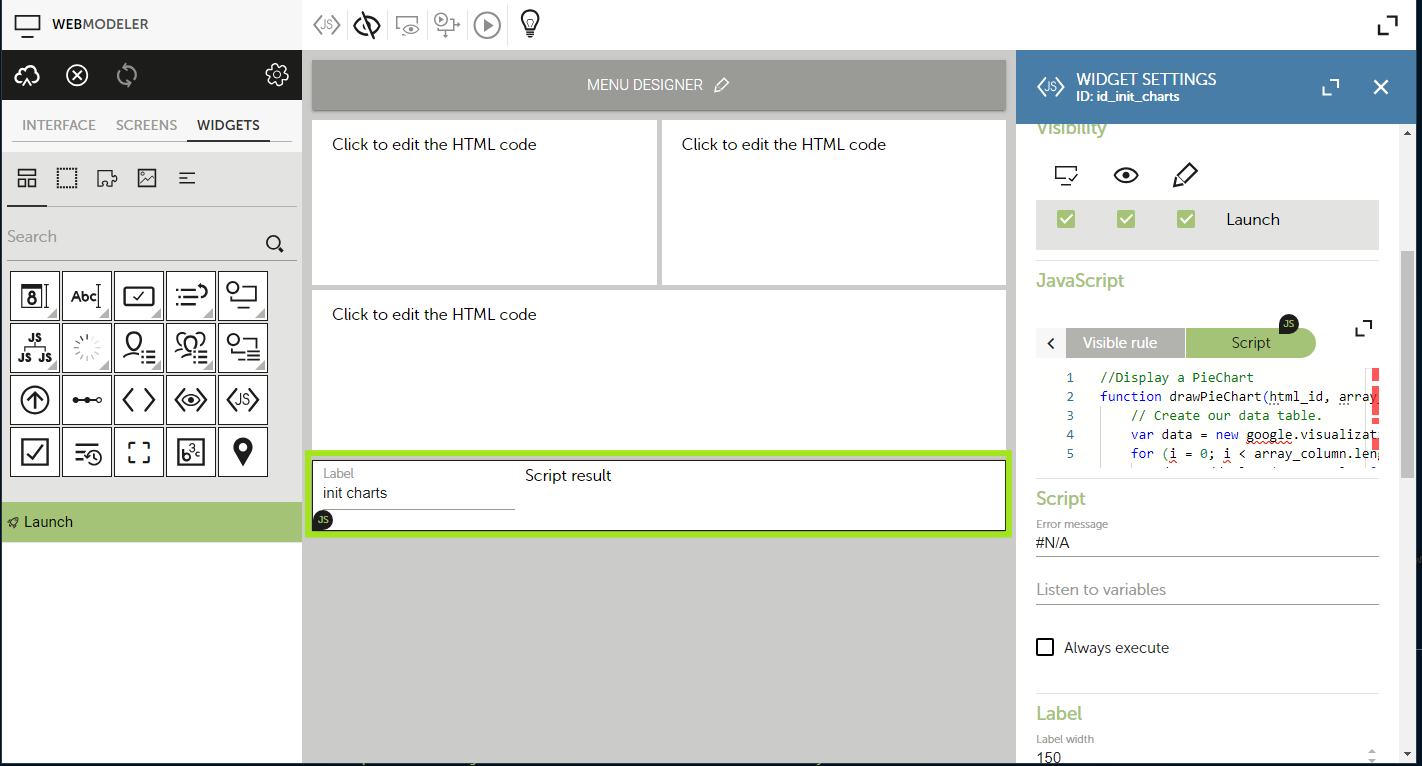Toggle the editable (pencil) checkbox for Launch
The image size is (1422, 766).
point(1186,219)
